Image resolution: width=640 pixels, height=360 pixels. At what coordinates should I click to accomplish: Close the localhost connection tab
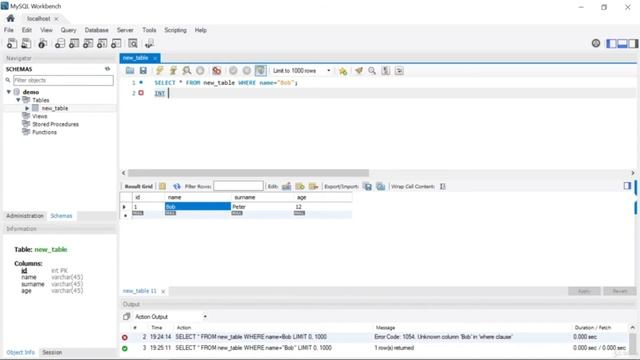point(56,19)
